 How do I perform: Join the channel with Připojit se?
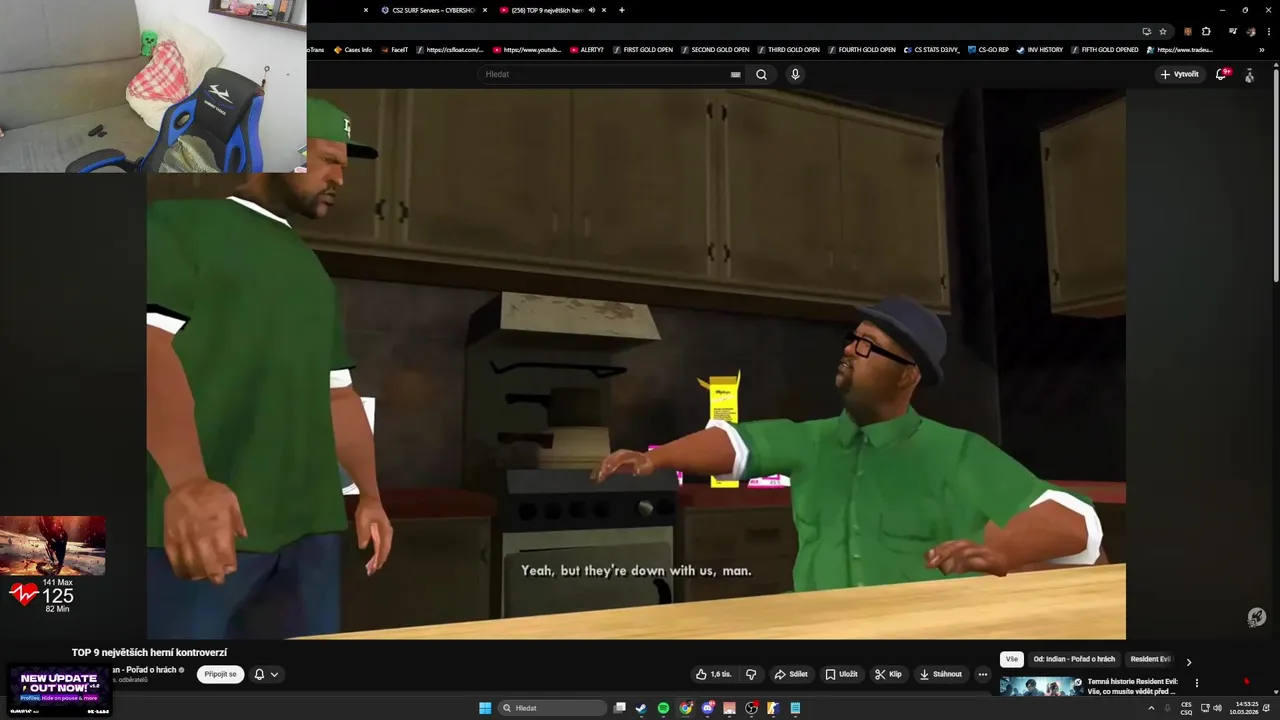[x=220, y=674]
